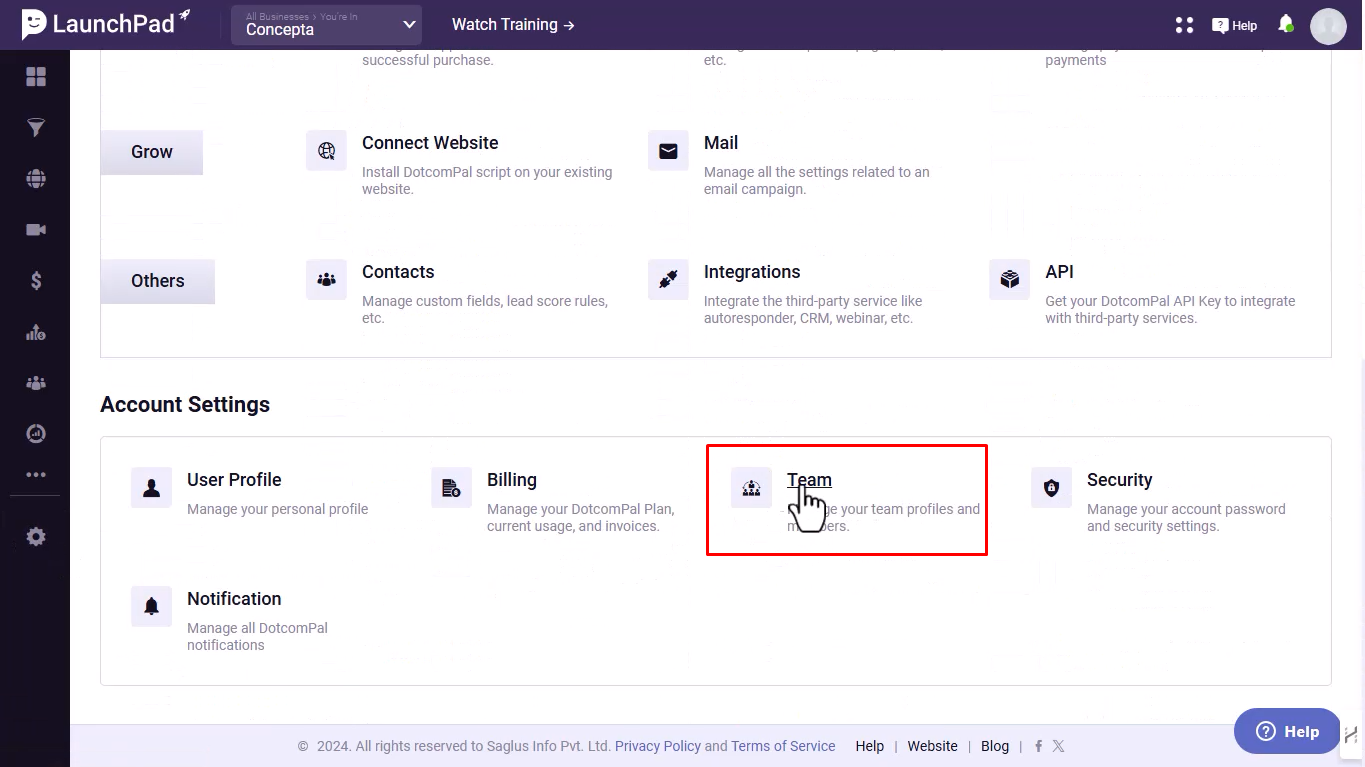Open the API settings
This screenshot has width=1365, height=767.
(x=1060, y=272)
